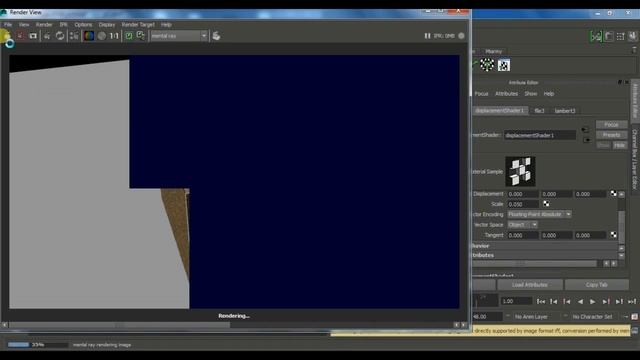The image size is (640, 360).
Task: Click the Hide button
Action: (620, 145)
